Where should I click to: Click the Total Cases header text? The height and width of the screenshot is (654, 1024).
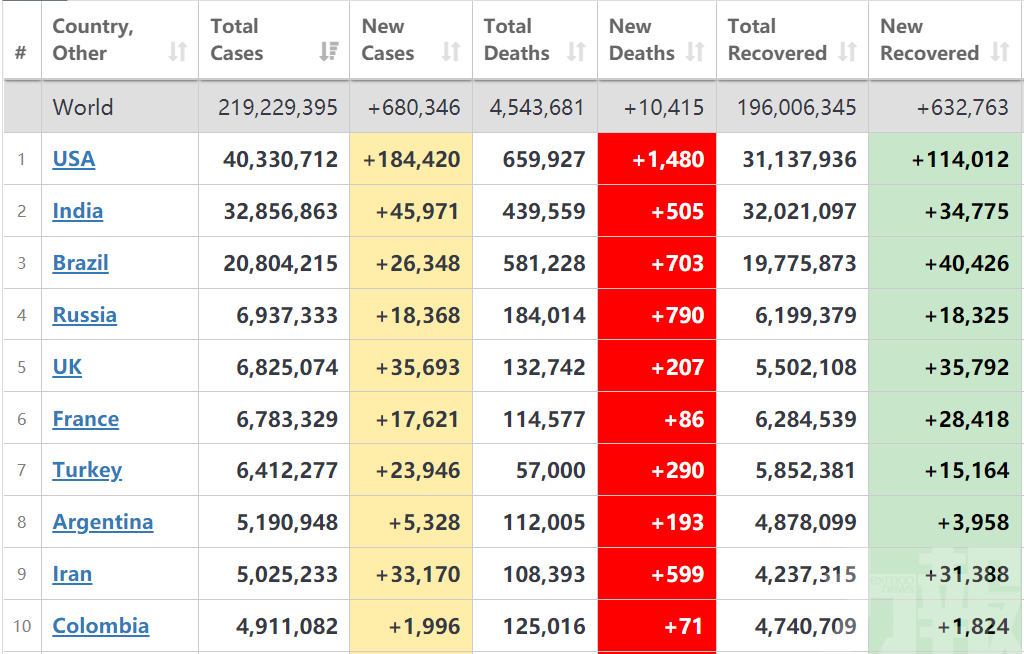tap(236, 39)
